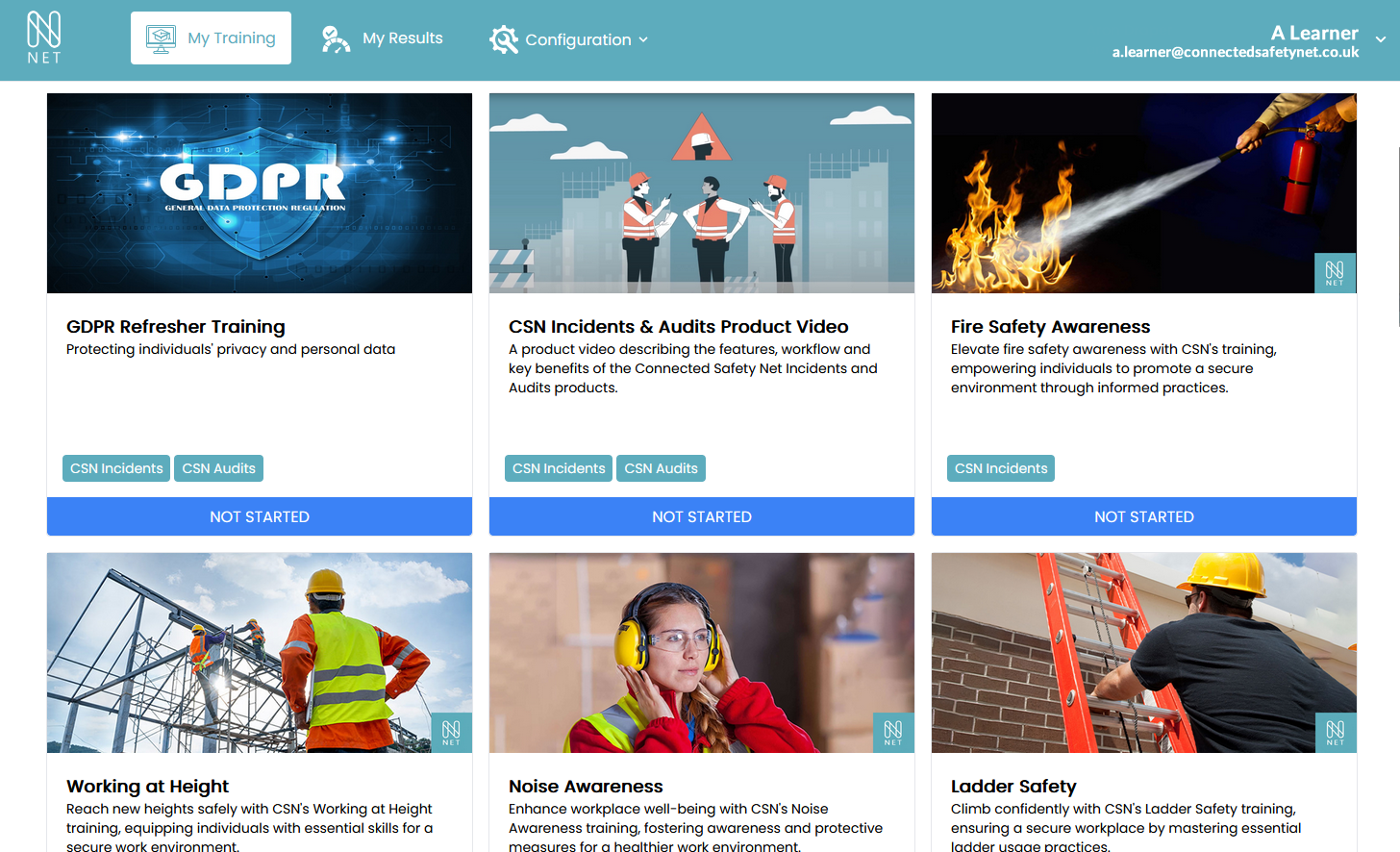Click the Configuration gear wrench icon
The image size is (1400, 852).
[504, 39]
